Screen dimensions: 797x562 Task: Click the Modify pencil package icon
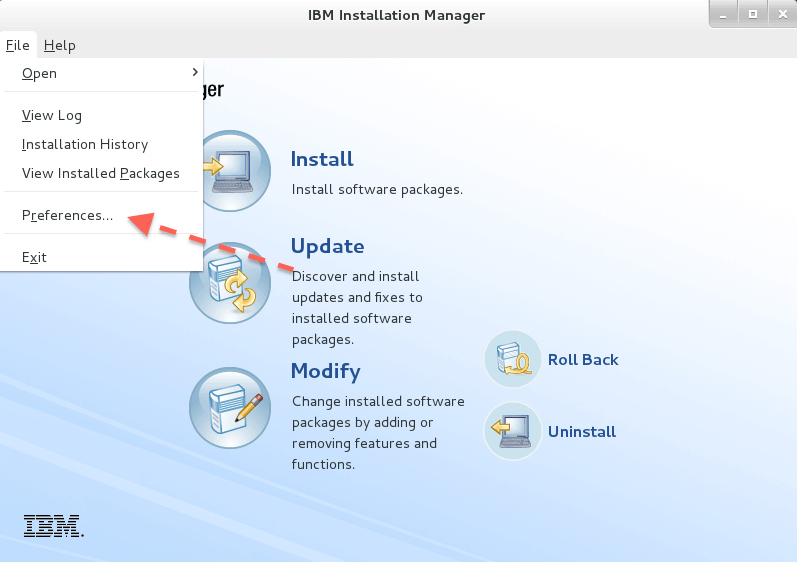click(x=230, y=408)
